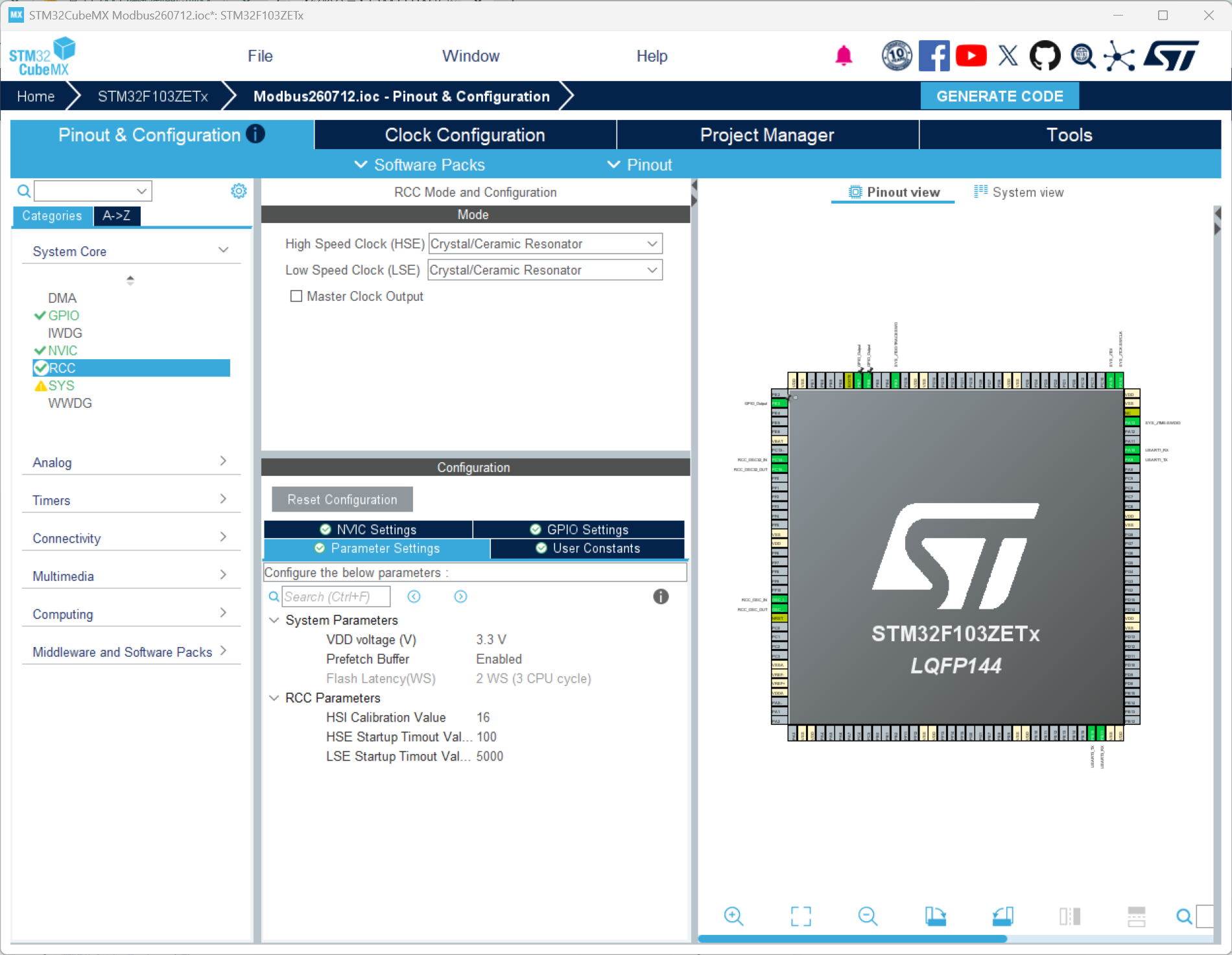This screenshot has width=1232, height=955.
Task: Rotate the chip view counterclockwise icon
Action: pos(1002,916)
